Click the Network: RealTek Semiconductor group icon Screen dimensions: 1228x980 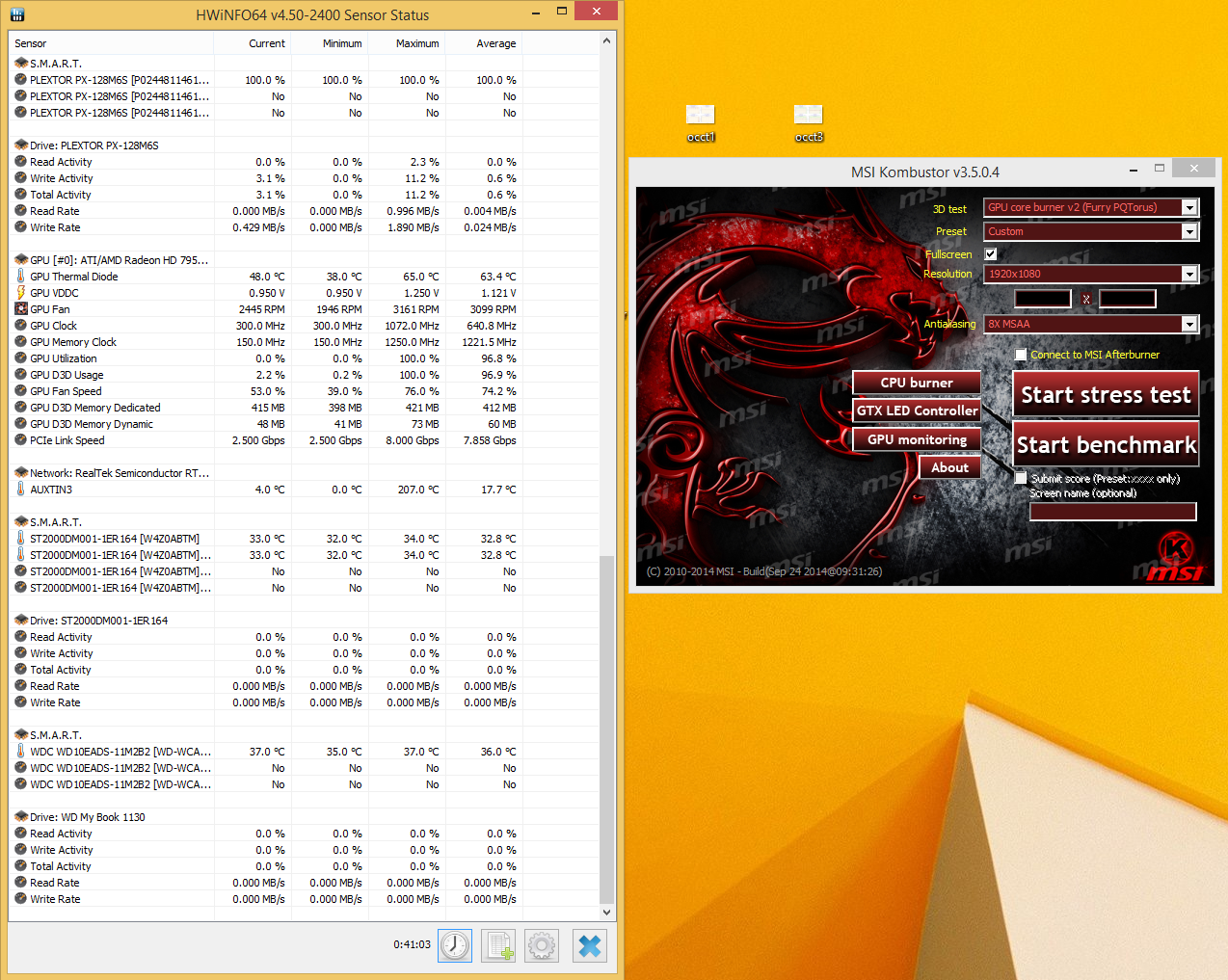20,473
